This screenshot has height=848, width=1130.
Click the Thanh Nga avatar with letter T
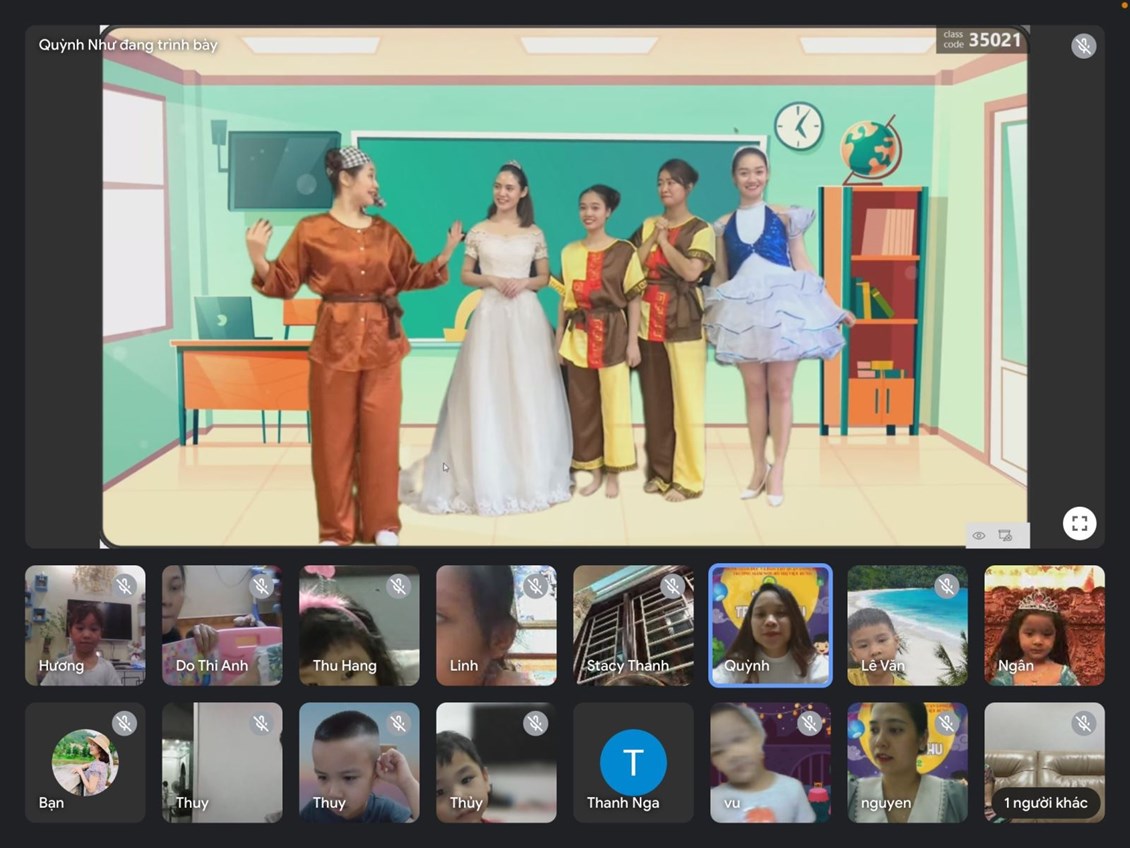[x=633, y=762]
